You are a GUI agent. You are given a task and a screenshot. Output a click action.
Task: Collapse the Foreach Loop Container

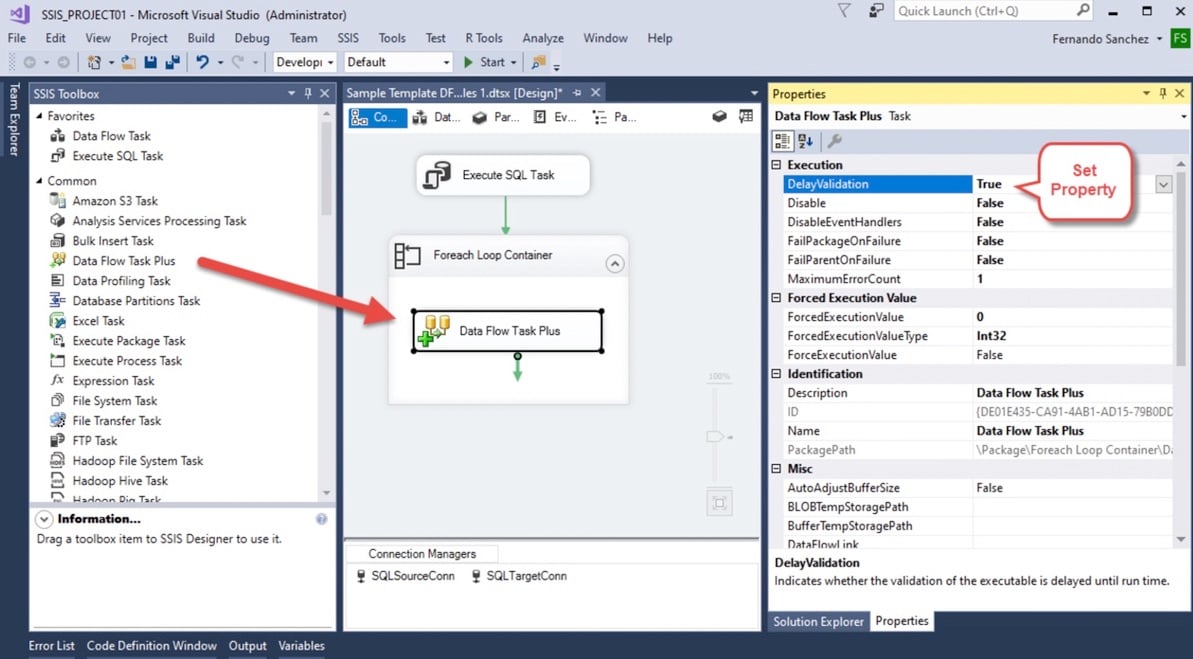point(614,263)
